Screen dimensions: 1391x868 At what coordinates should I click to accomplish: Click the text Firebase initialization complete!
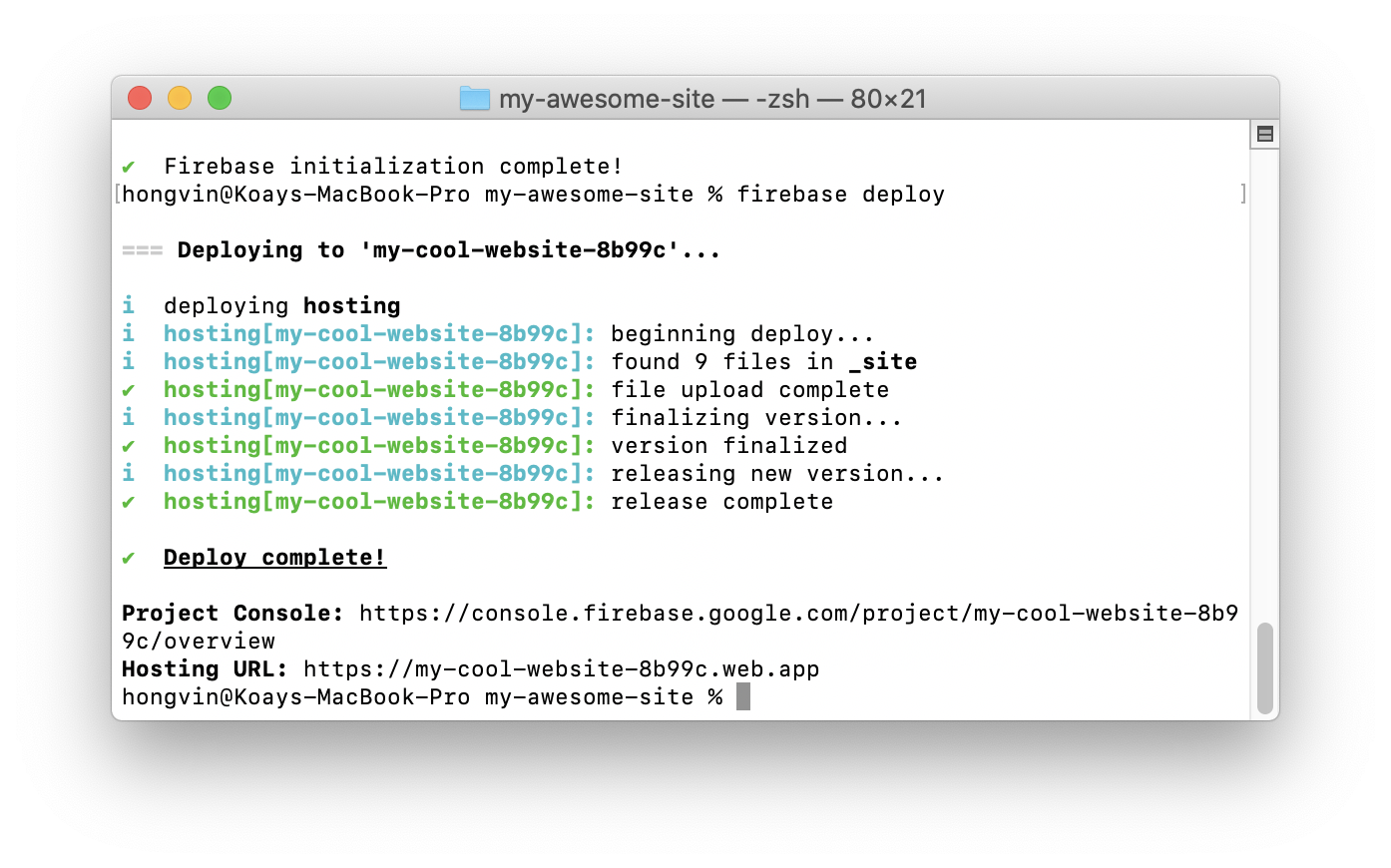point(394,167)
